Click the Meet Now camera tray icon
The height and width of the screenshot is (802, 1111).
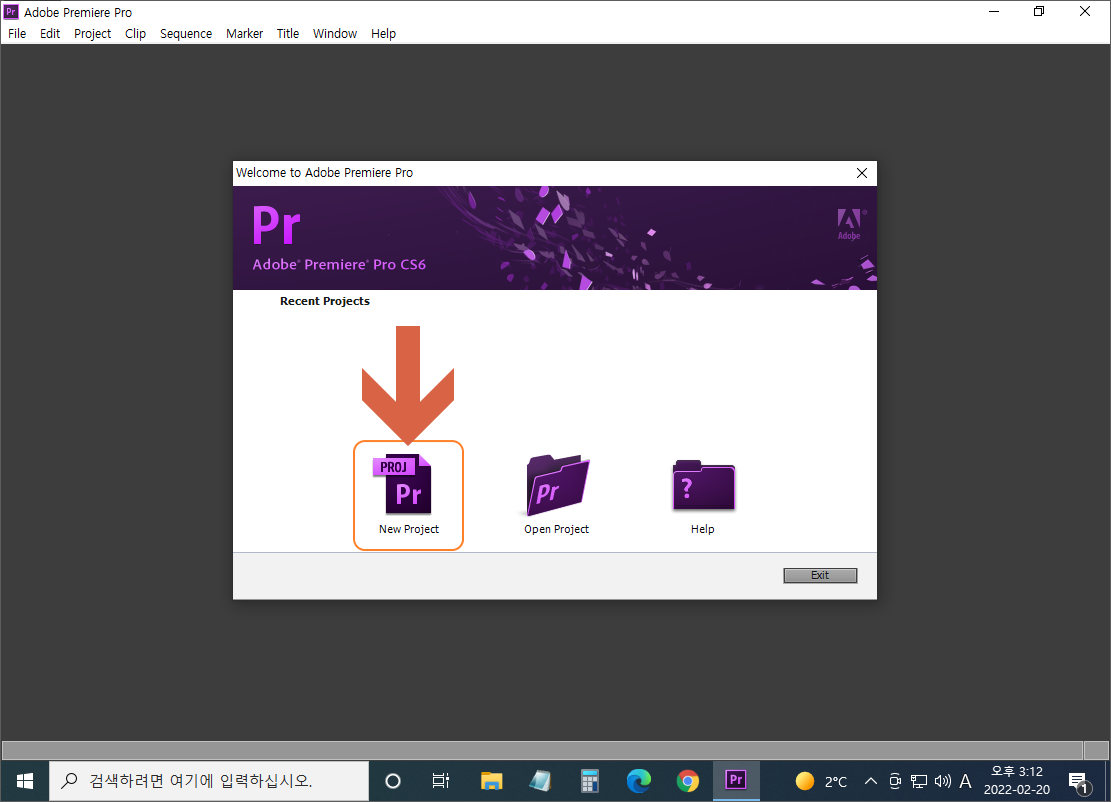click(895, 781)
